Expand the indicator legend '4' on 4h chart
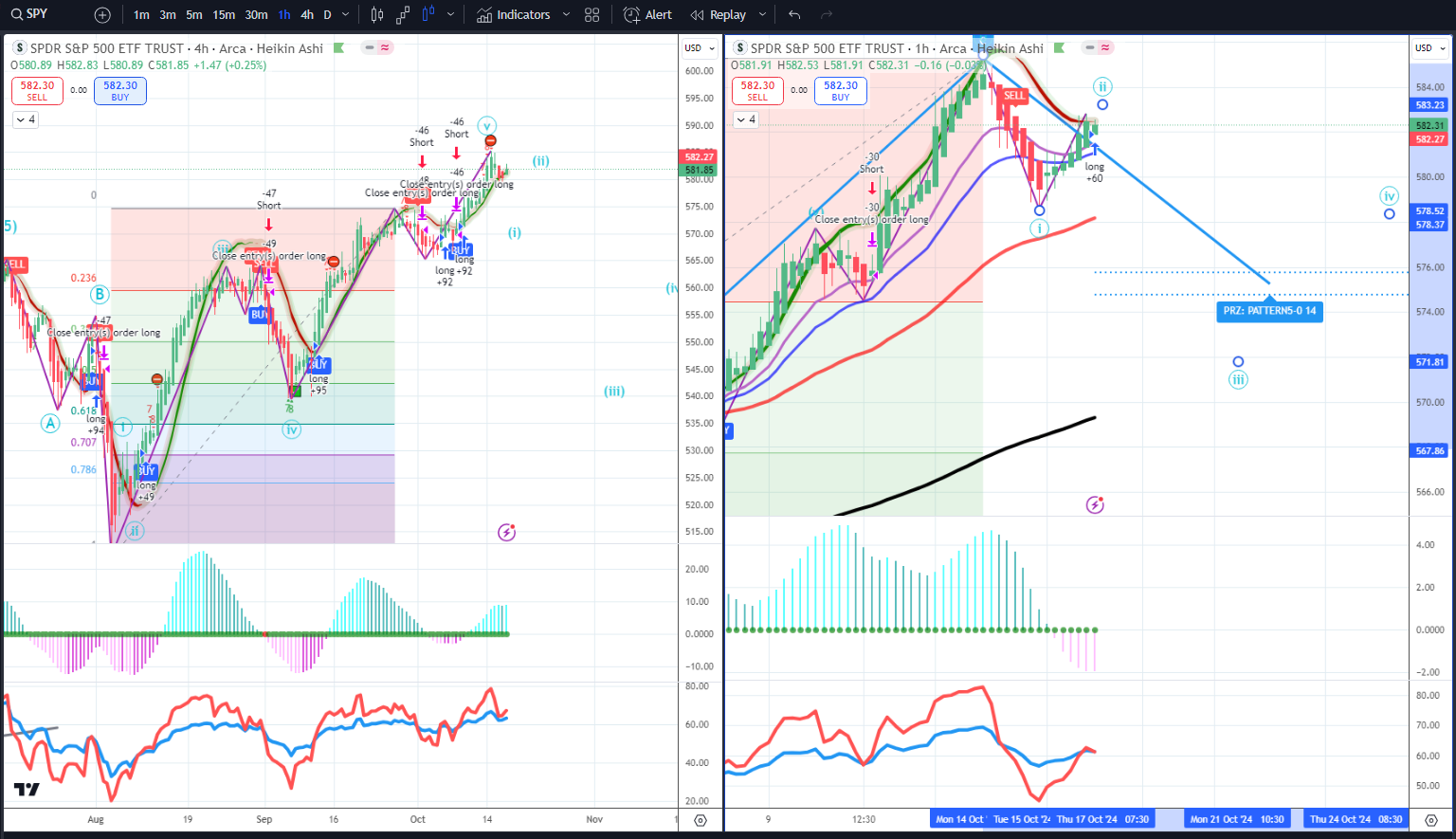 click(26, 119)
